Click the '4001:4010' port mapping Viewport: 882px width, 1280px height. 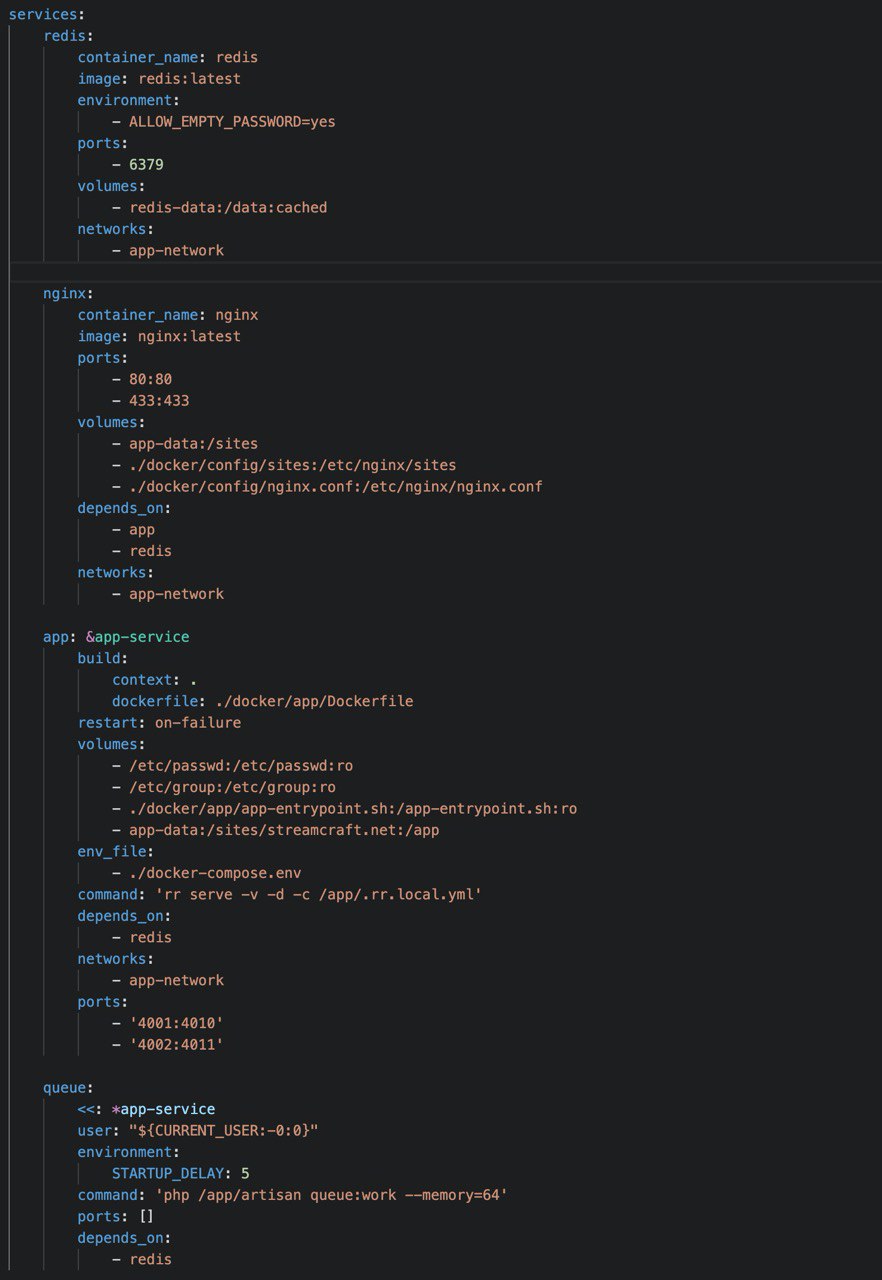pos(176,1023)
